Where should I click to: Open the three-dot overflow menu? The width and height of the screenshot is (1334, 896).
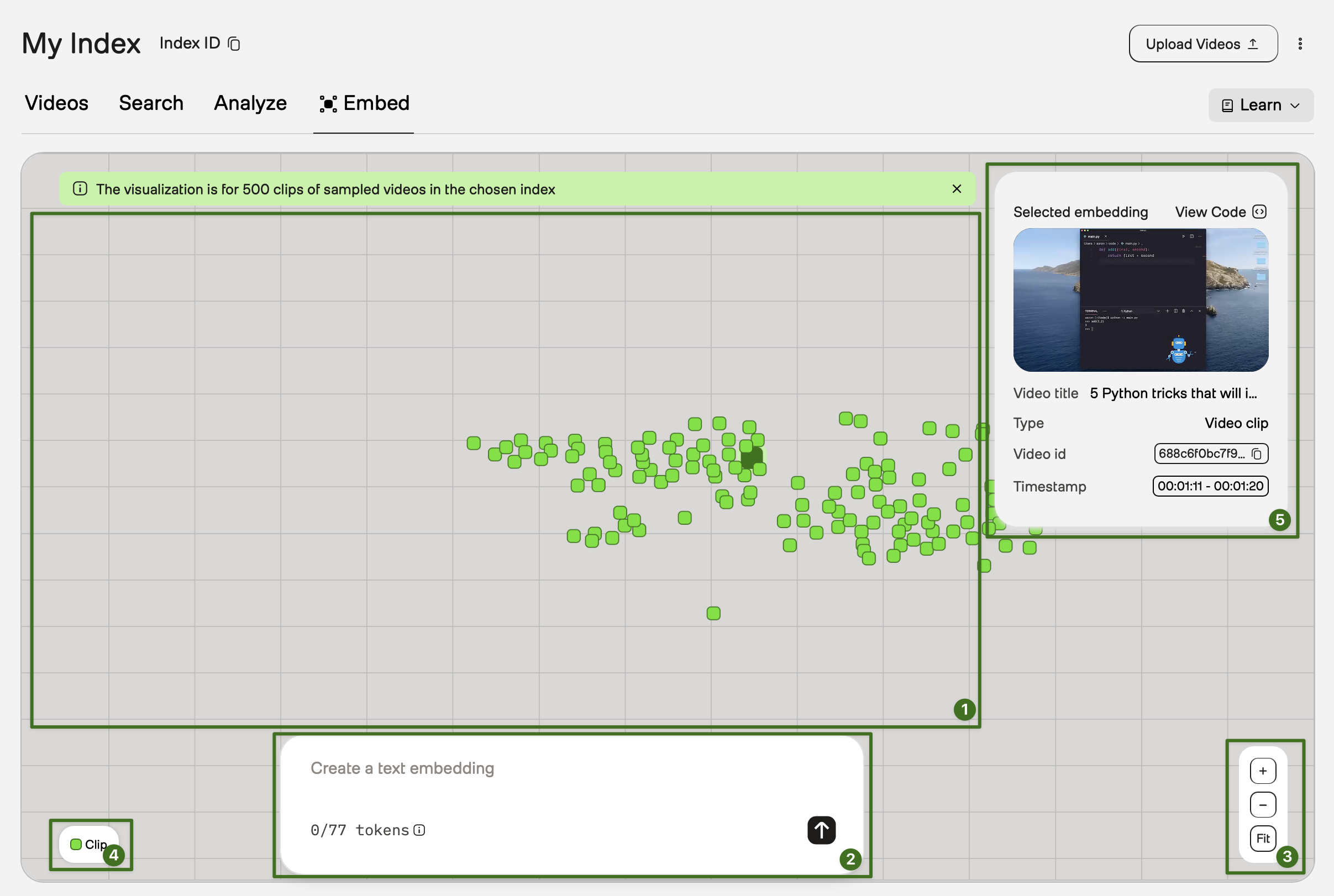point(1299,44)
